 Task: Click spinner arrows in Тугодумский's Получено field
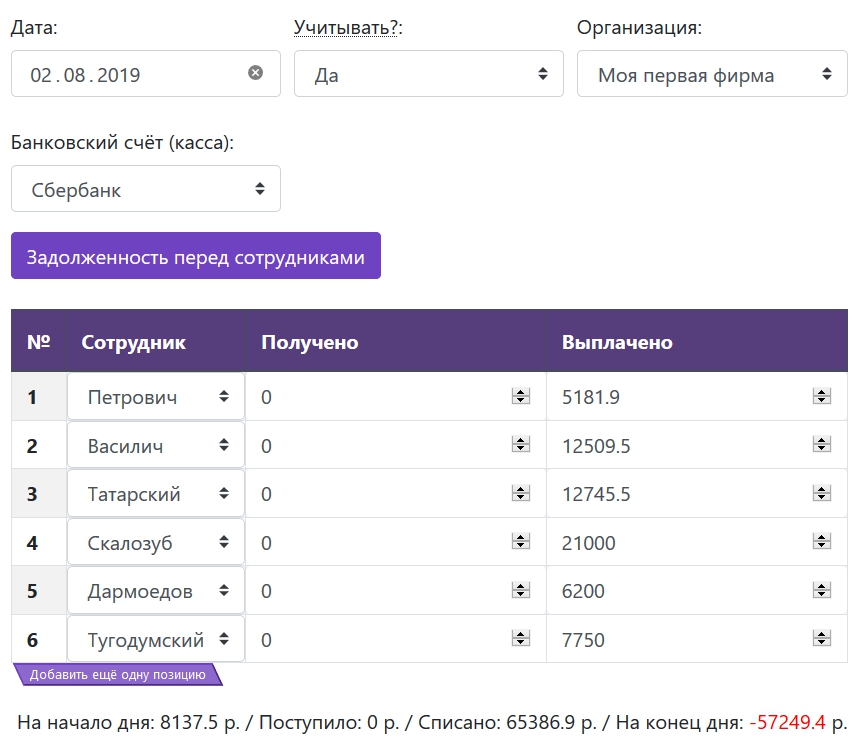(x=520, y=640)
